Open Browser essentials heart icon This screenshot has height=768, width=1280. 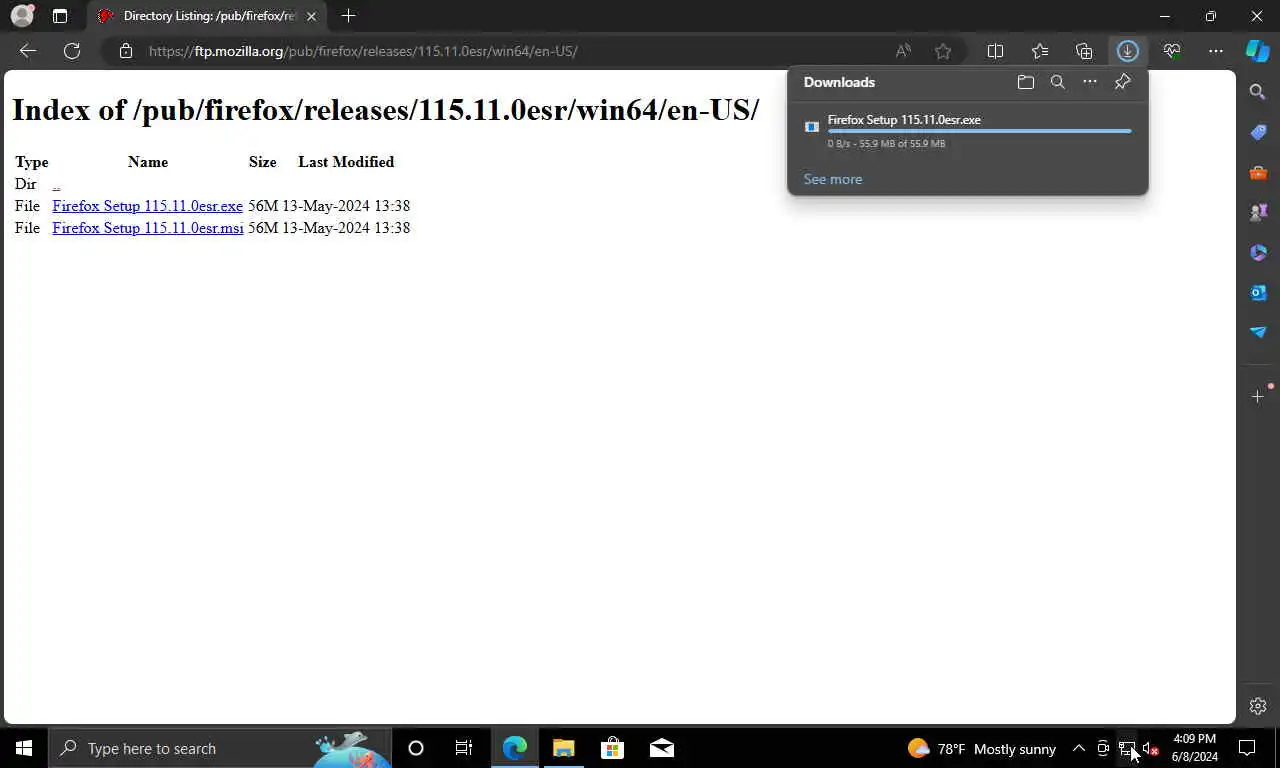click(x=1172, y=51)
